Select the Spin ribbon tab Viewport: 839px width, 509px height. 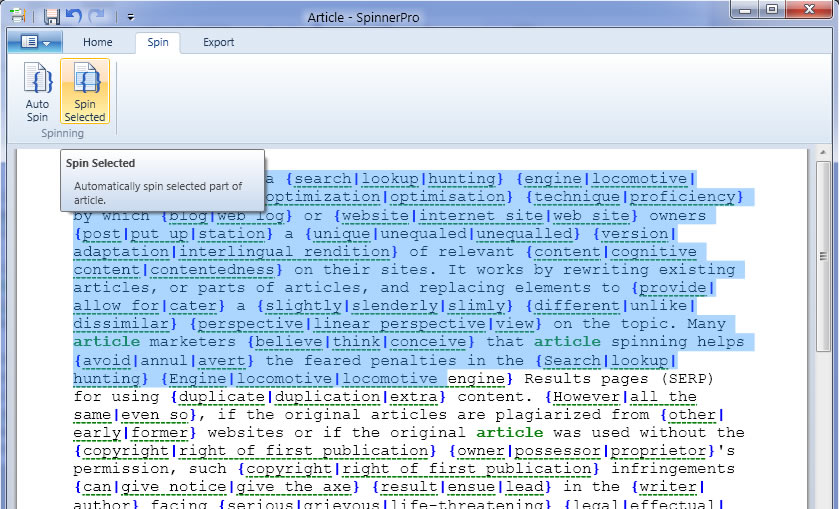[x=157, y=42]
